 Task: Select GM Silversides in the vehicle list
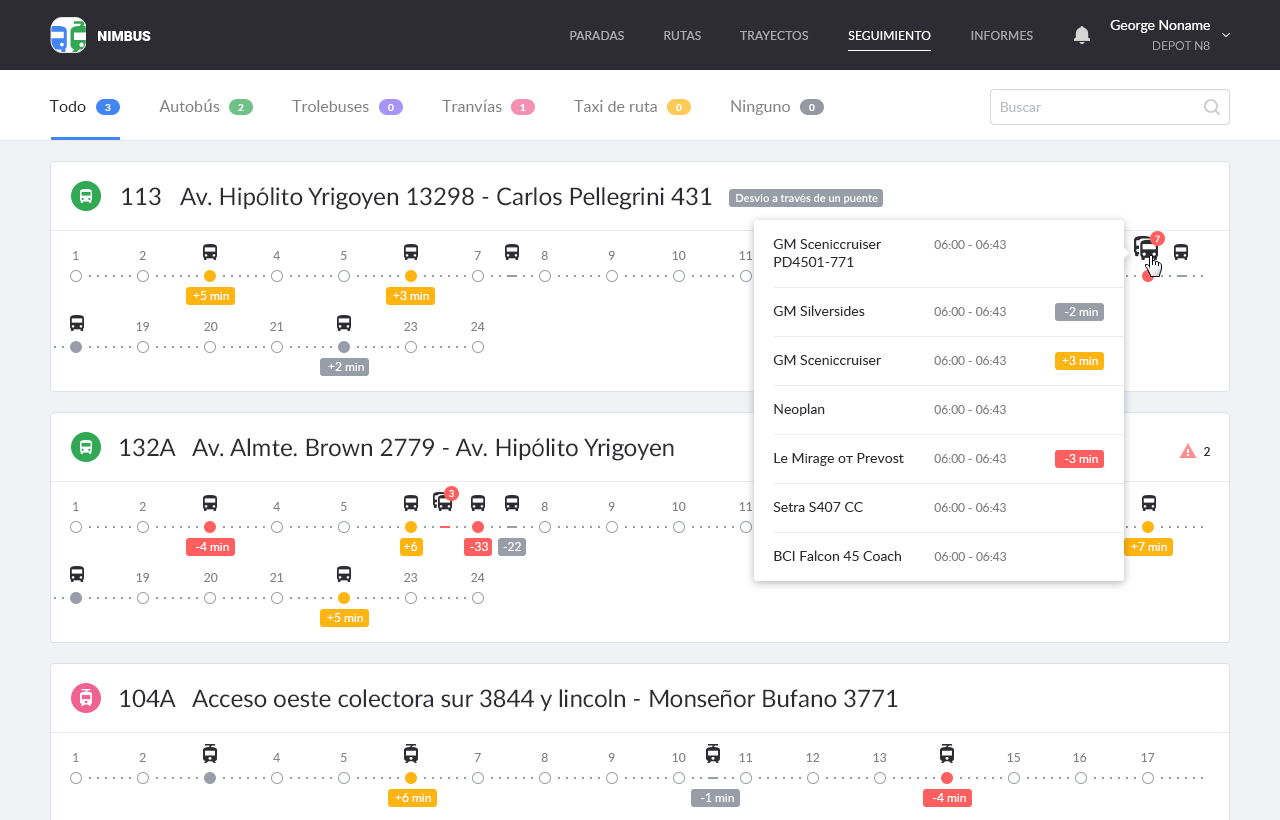tap(819, 311)
